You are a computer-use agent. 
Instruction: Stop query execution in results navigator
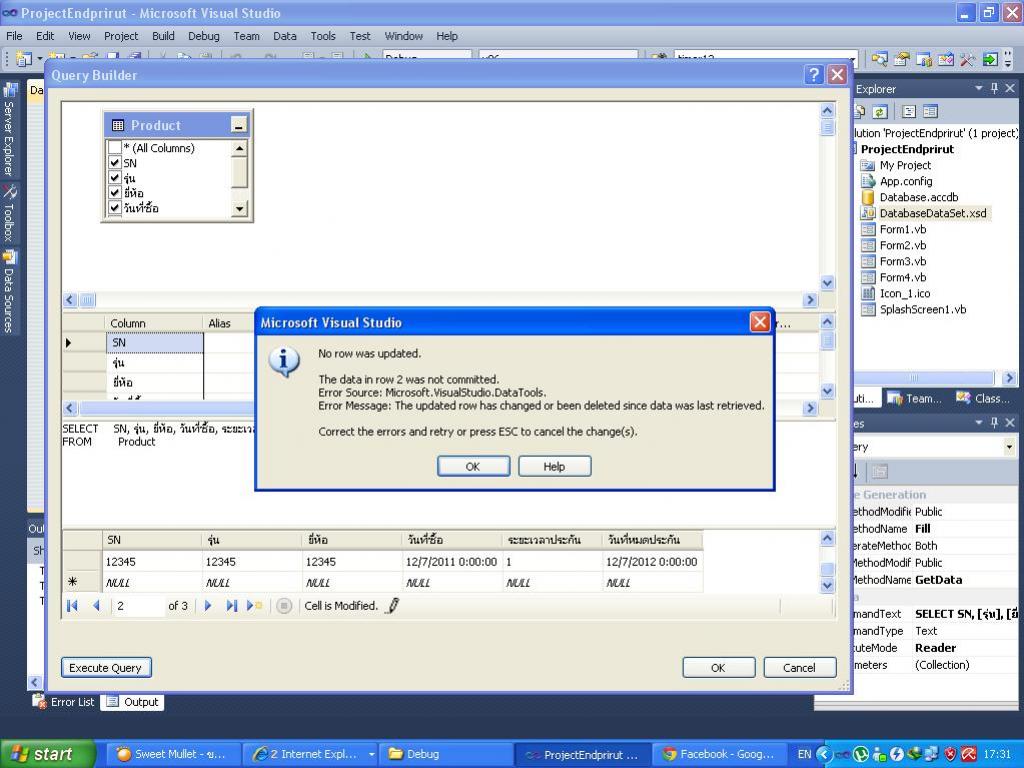click(x=283, y=606)
